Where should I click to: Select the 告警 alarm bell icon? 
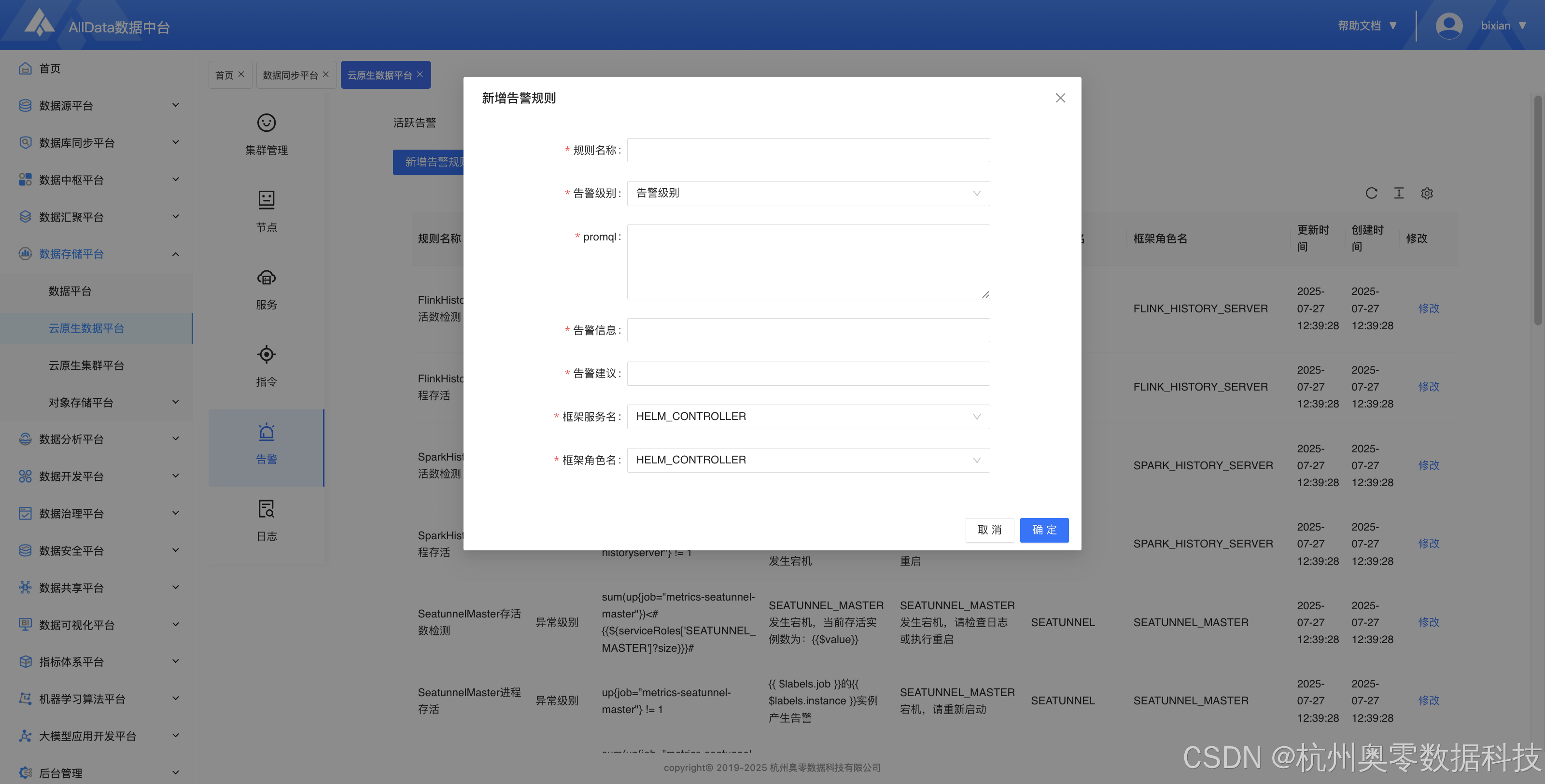pyautogui.click(x=267, y=433)
